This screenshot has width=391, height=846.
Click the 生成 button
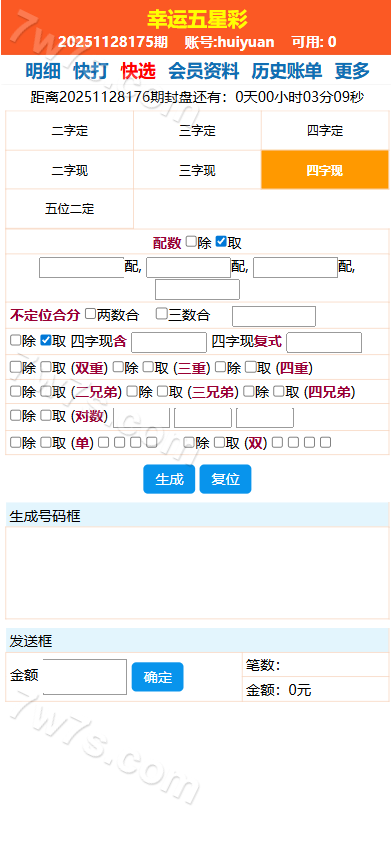tap(169, 479)
